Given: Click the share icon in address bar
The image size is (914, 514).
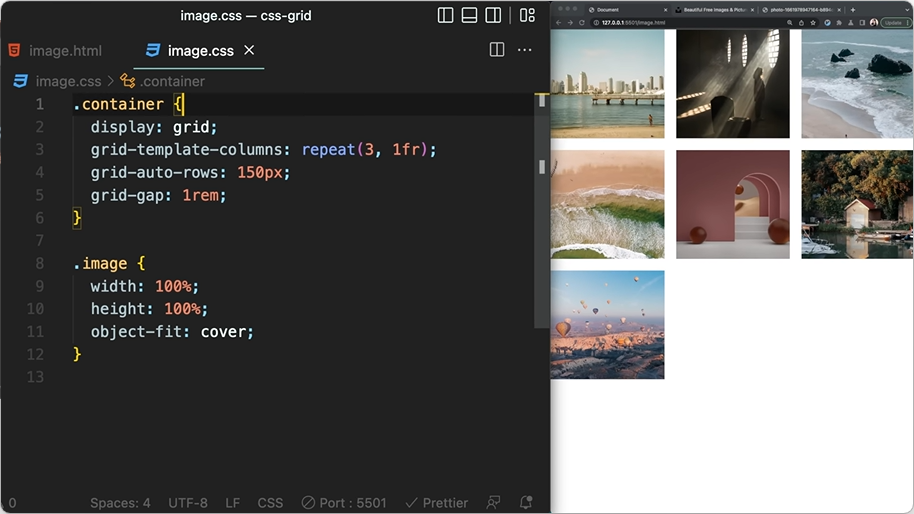Looking at the screenshot, I should (x=801, y=23).
